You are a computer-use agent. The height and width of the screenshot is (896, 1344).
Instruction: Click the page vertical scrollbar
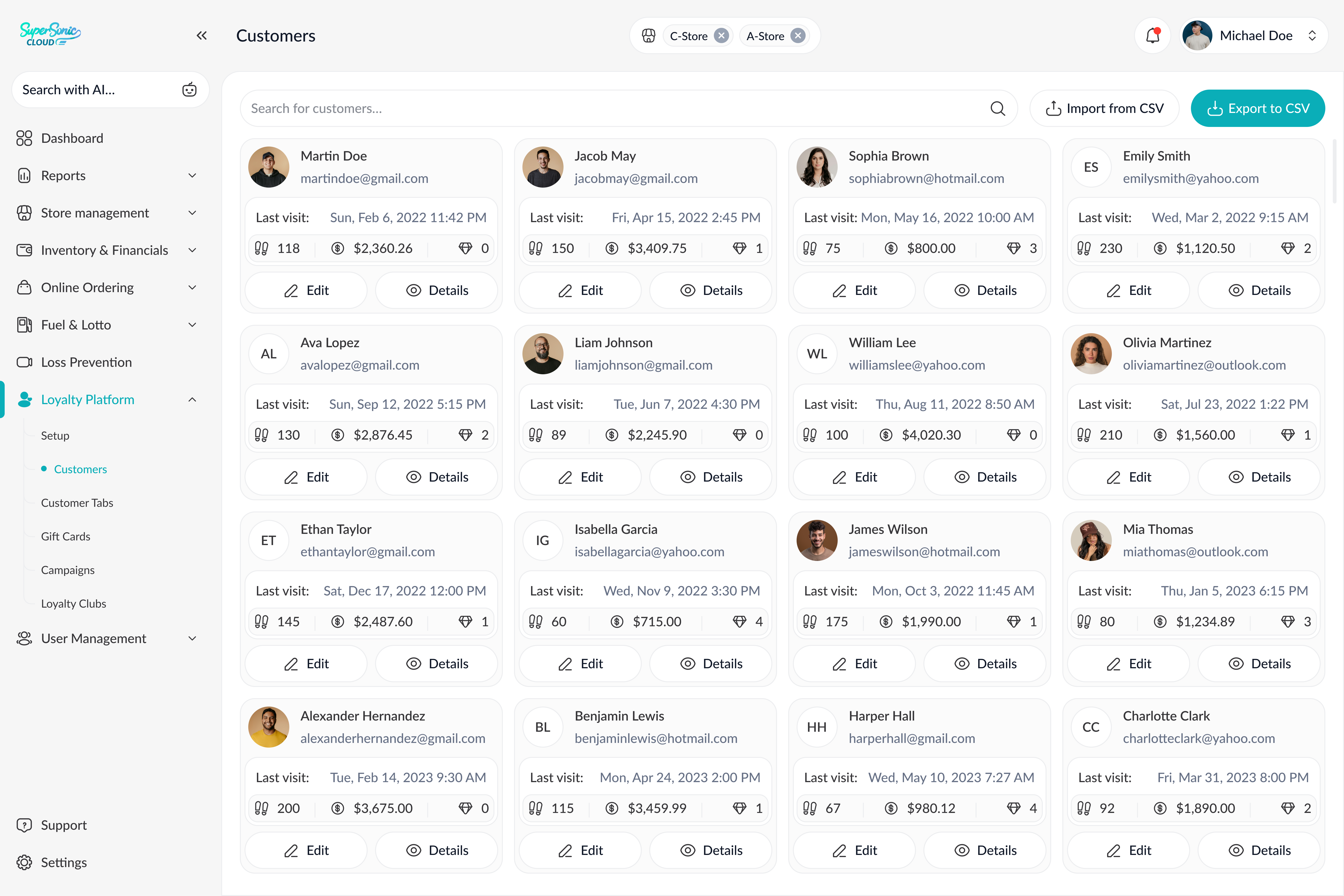(1335, 171)
